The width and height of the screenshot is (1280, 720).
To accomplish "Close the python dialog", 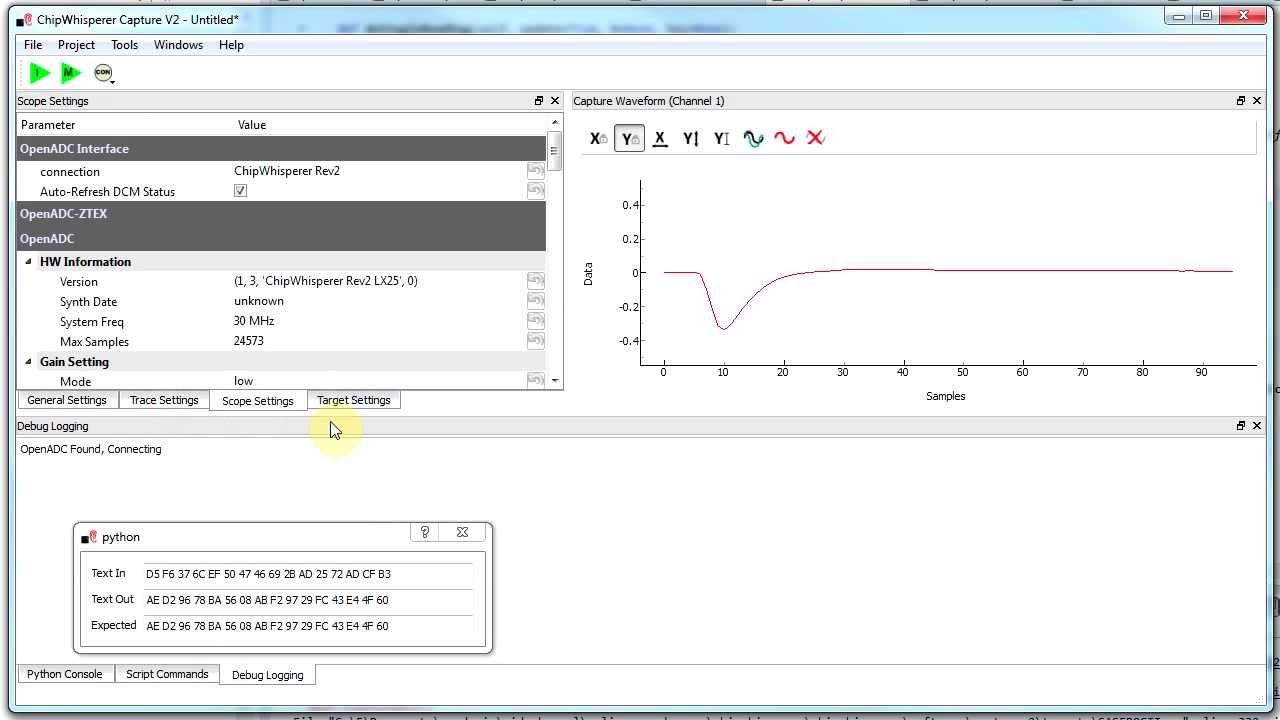I will tap(462, 533).
